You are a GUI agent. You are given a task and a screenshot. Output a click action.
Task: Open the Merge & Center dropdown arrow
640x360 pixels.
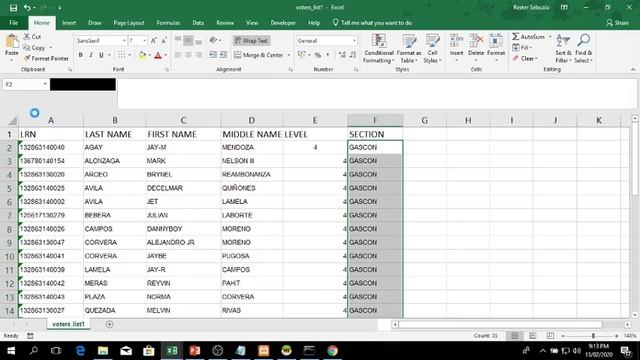pos(289,55)
